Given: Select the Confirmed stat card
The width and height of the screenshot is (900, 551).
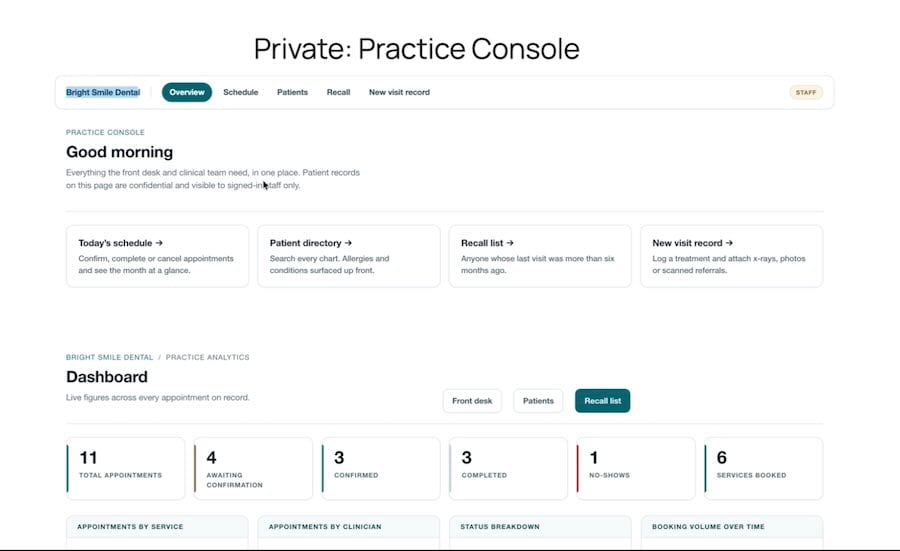Looking at the screenshot, I should [x=381, y=468].
